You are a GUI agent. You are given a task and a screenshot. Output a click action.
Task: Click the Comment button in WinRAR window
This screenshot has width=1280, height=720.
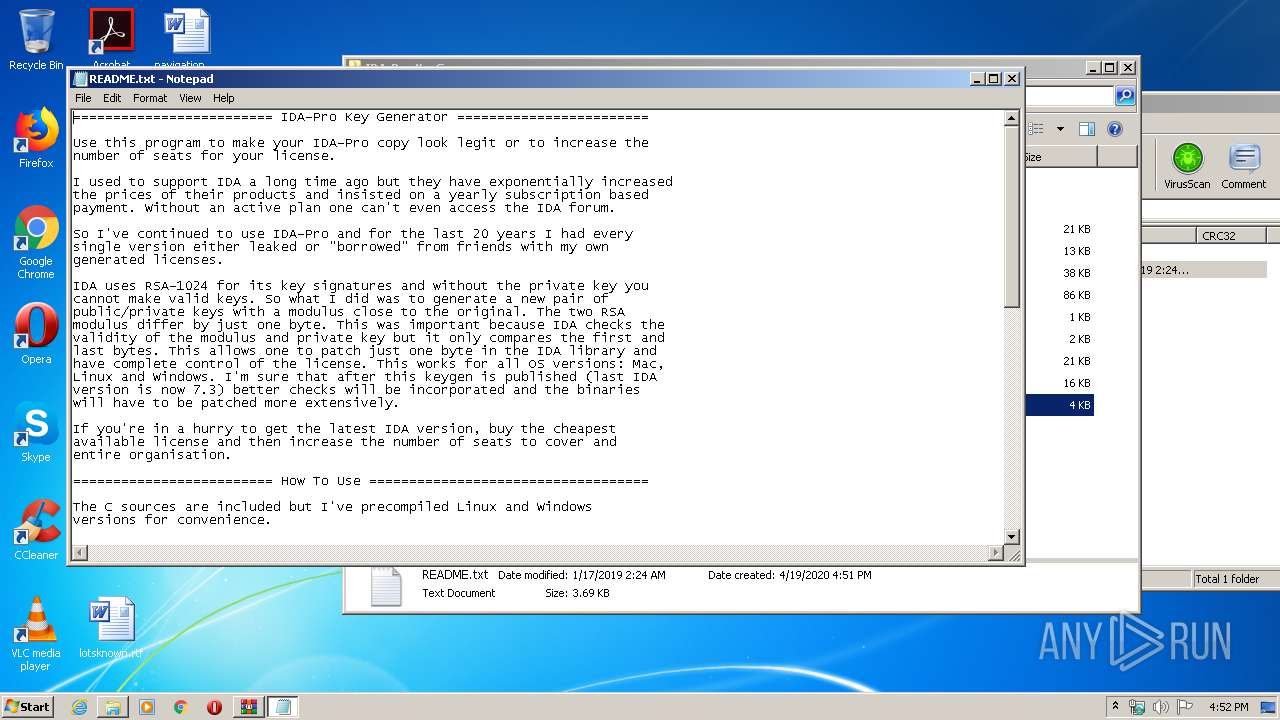point(1243,166)
